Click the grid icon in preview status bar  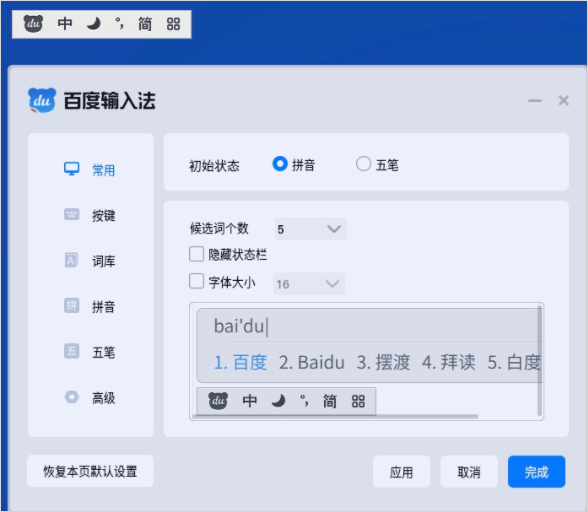(358, 401)
